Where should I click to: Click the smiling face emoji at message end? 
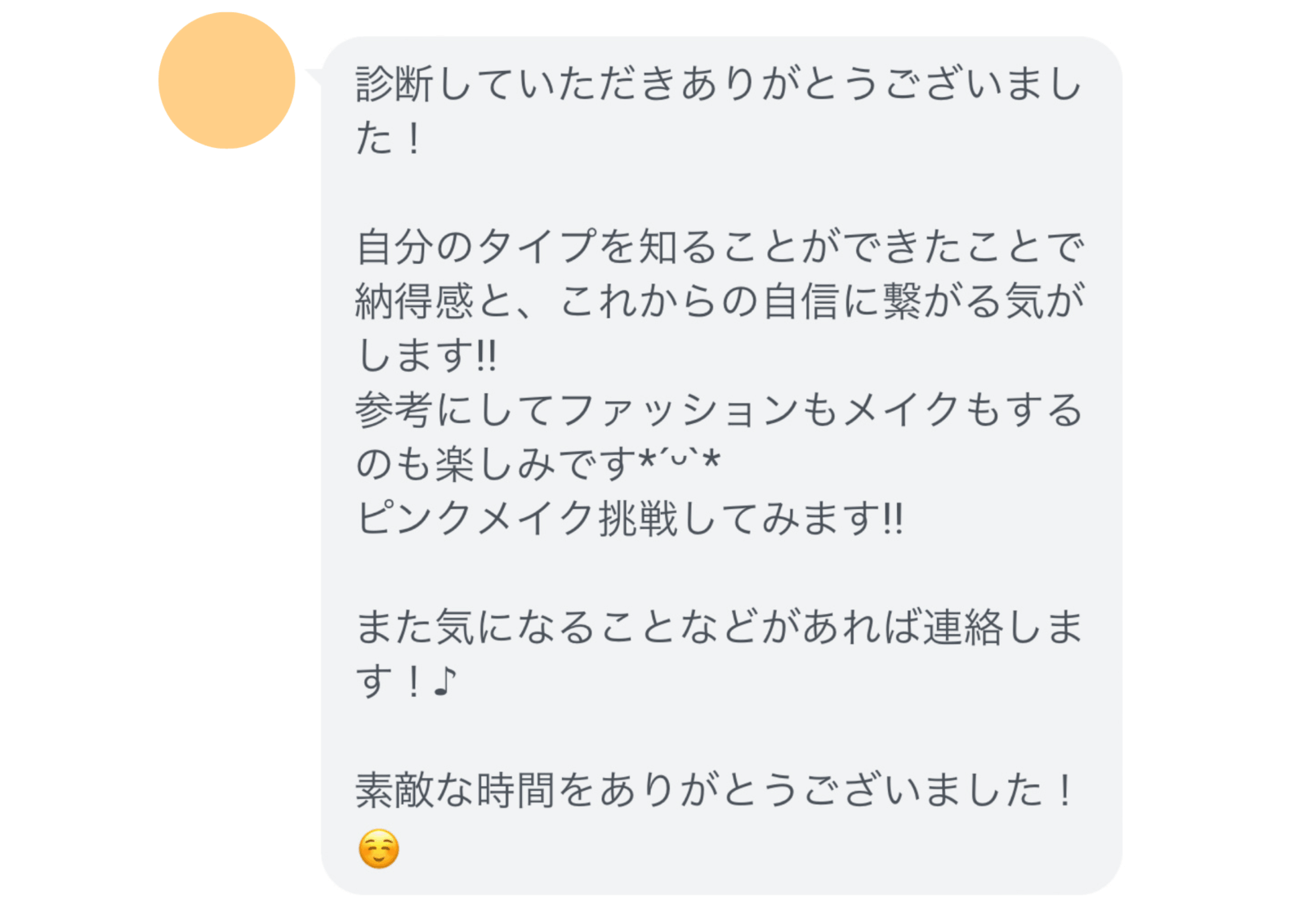[x=378, y=848]
